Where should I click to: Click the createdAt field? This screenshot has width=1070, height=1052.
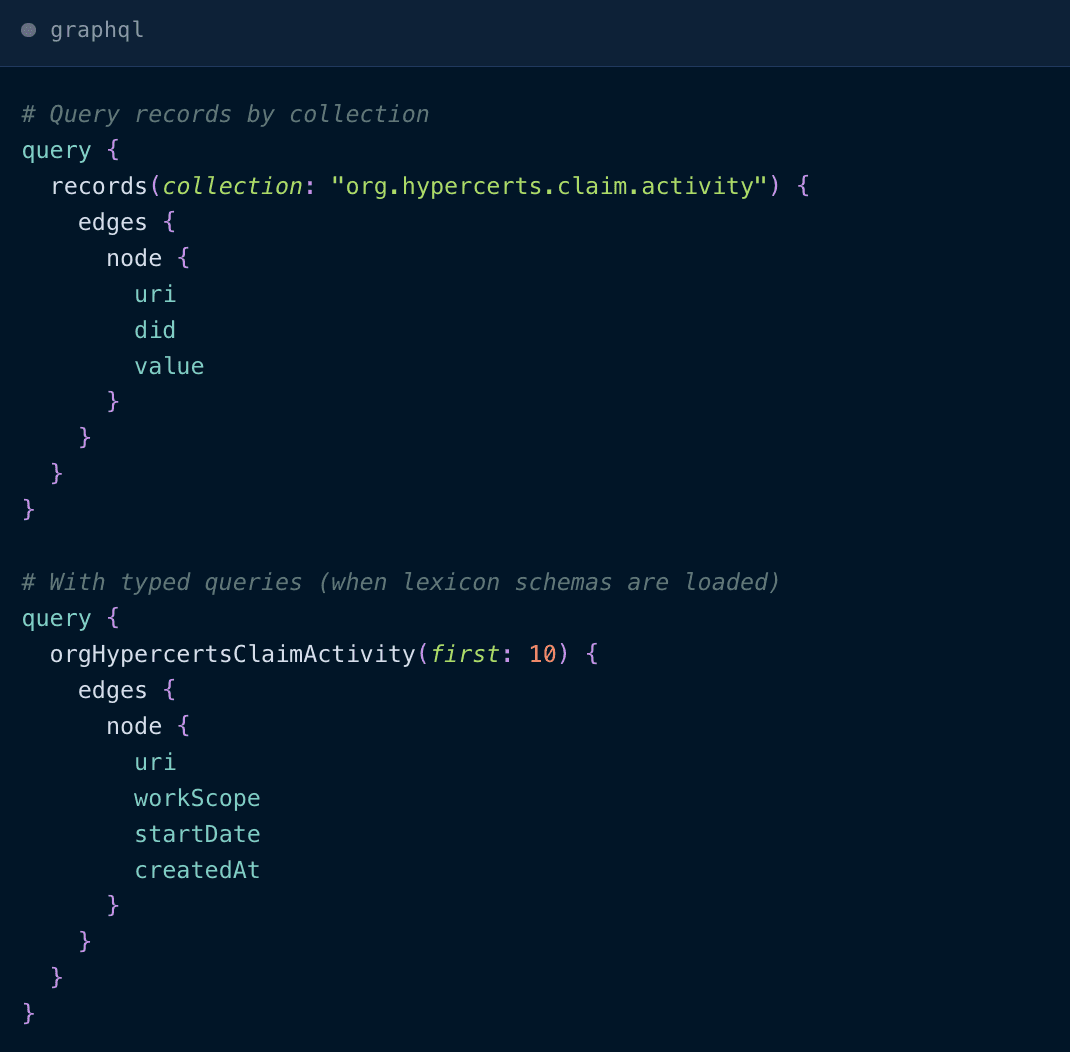pyautogui.click(x=197, y=870)
